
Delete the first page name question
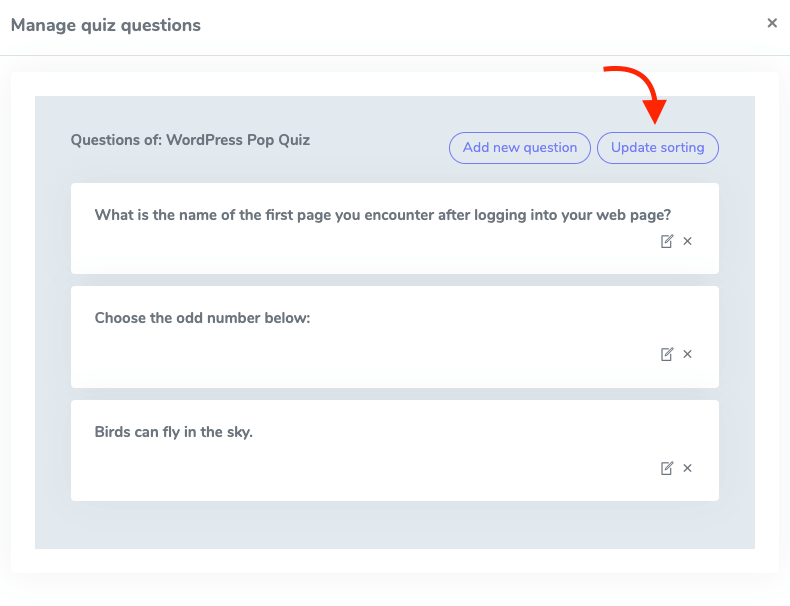pos(688,241)
